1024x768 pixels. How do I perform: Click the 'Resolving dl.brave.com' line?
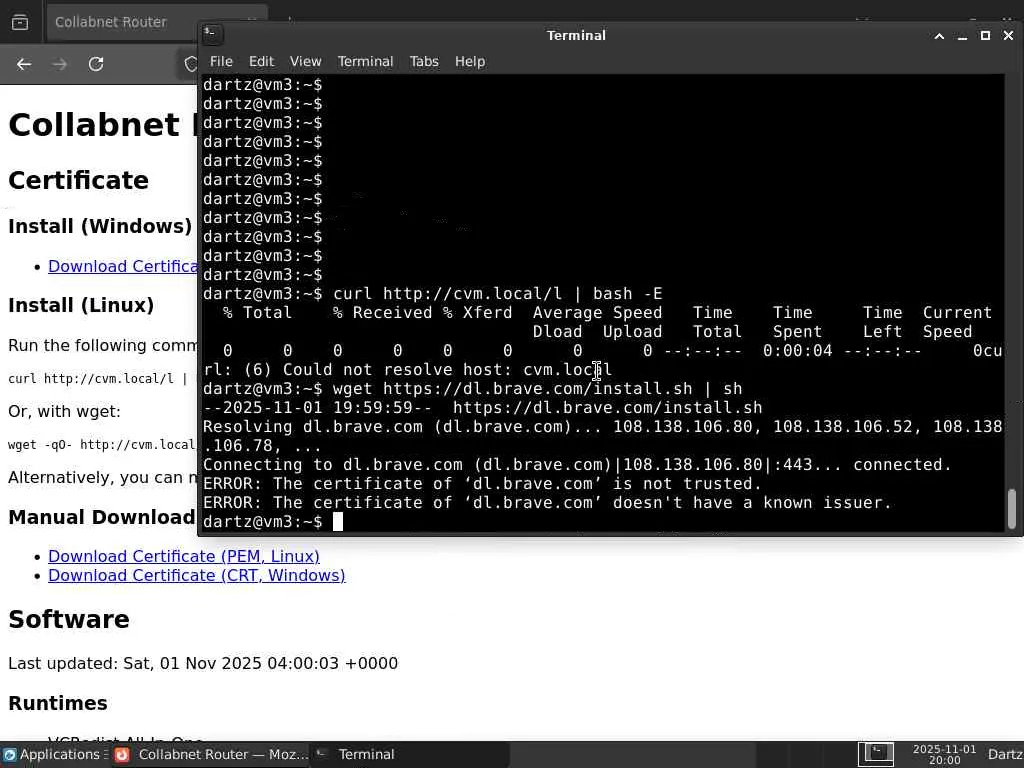click(x=602, y=436)
